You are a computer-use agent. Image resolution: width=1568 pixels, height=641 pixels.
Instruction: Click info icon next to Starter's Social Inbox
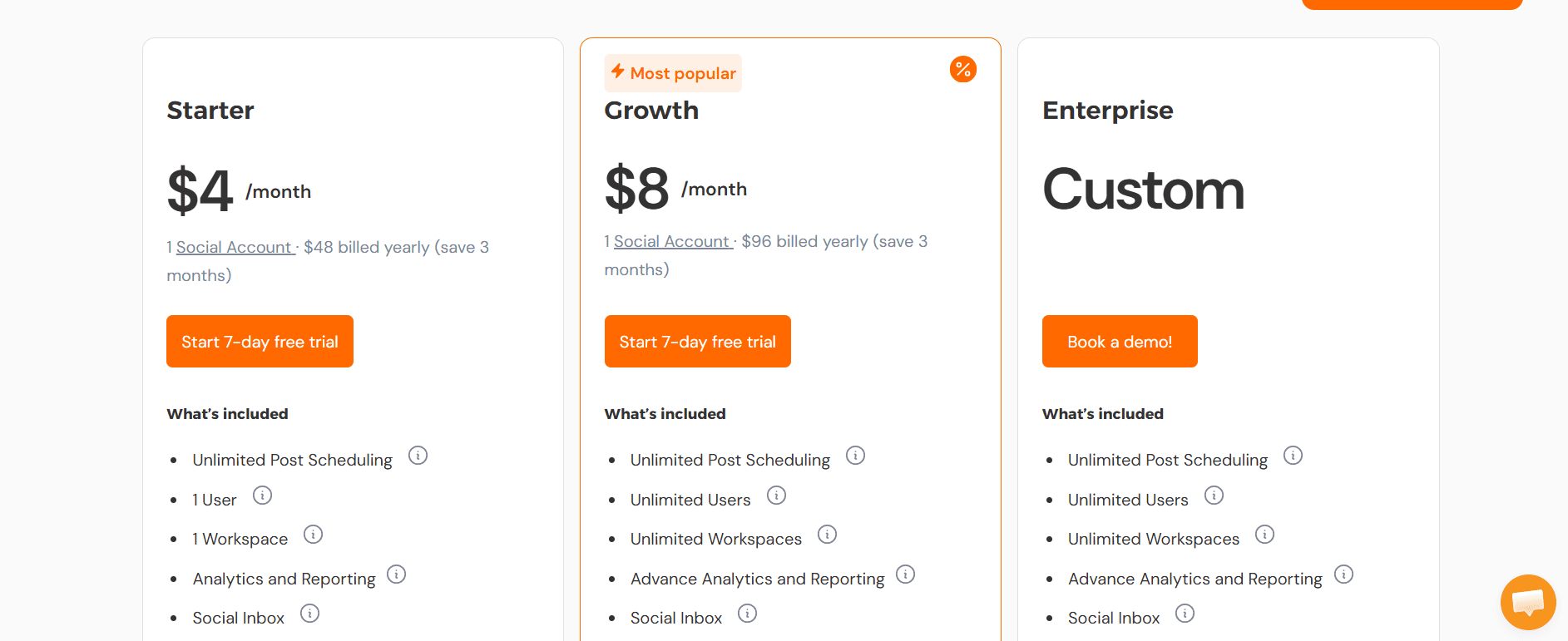(310, 613)
